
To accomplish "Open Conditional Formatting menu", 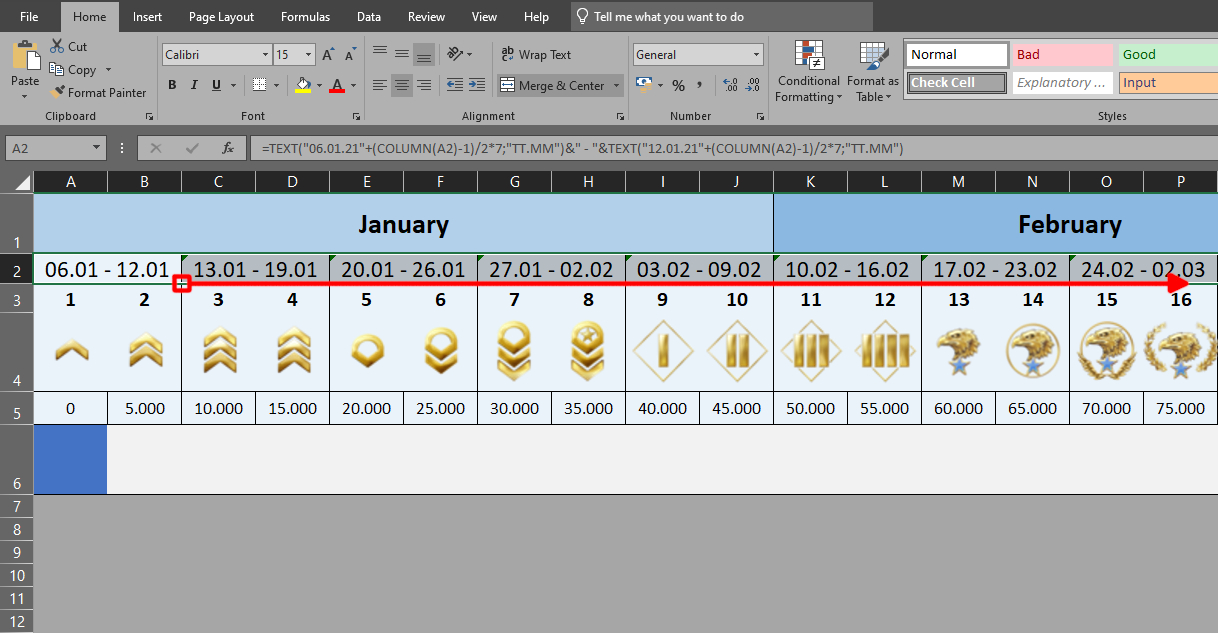I will click(x=809, y=72).
